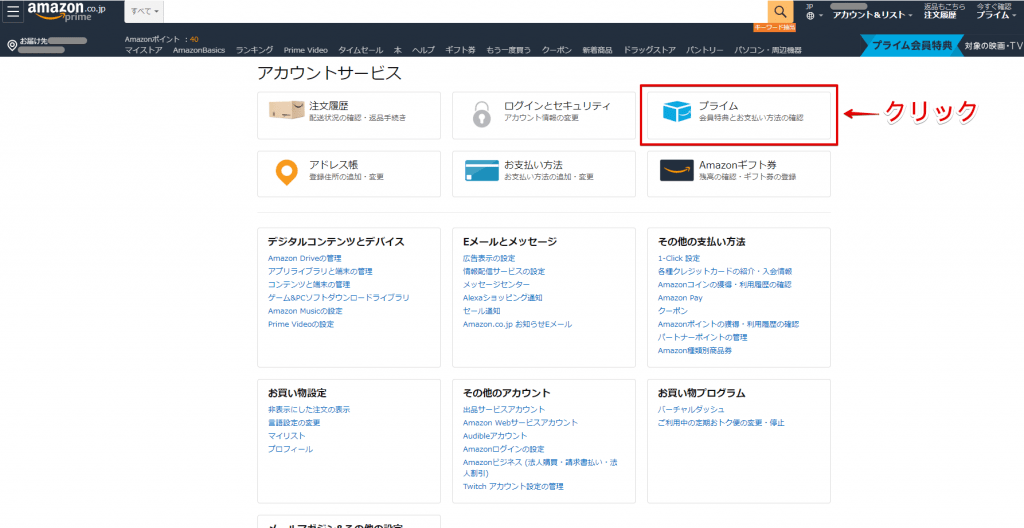1024x528 pixels.
Task: Open セール通知 link
Action: [x=482, y=311]
